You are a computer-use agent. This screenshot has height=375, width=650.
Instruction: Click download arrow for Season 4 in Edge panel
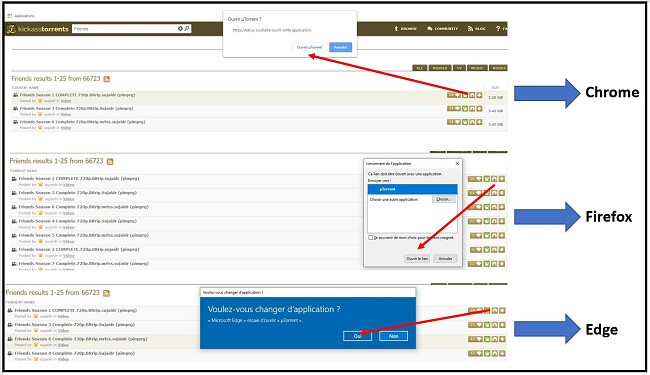pyautogui.click(x=502, y=353)
